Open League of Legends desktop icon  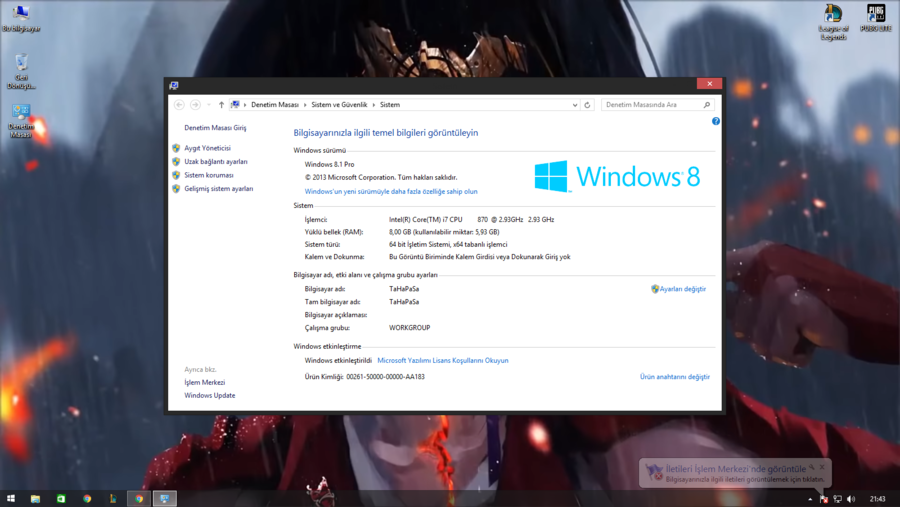point(833,22)
